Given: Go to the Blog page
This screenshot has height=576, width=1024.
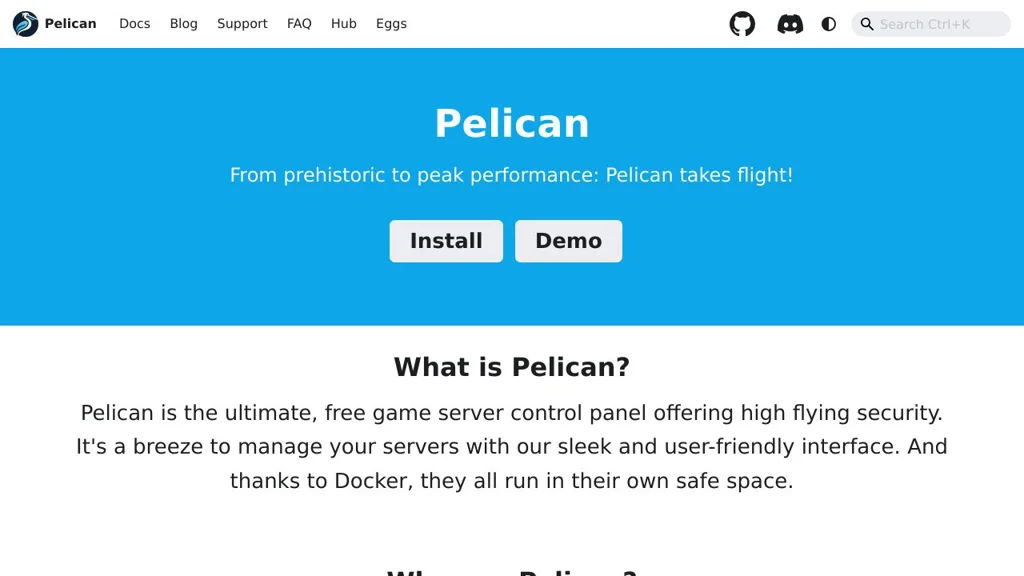Looking at the screenshot, I should [184, 24].
